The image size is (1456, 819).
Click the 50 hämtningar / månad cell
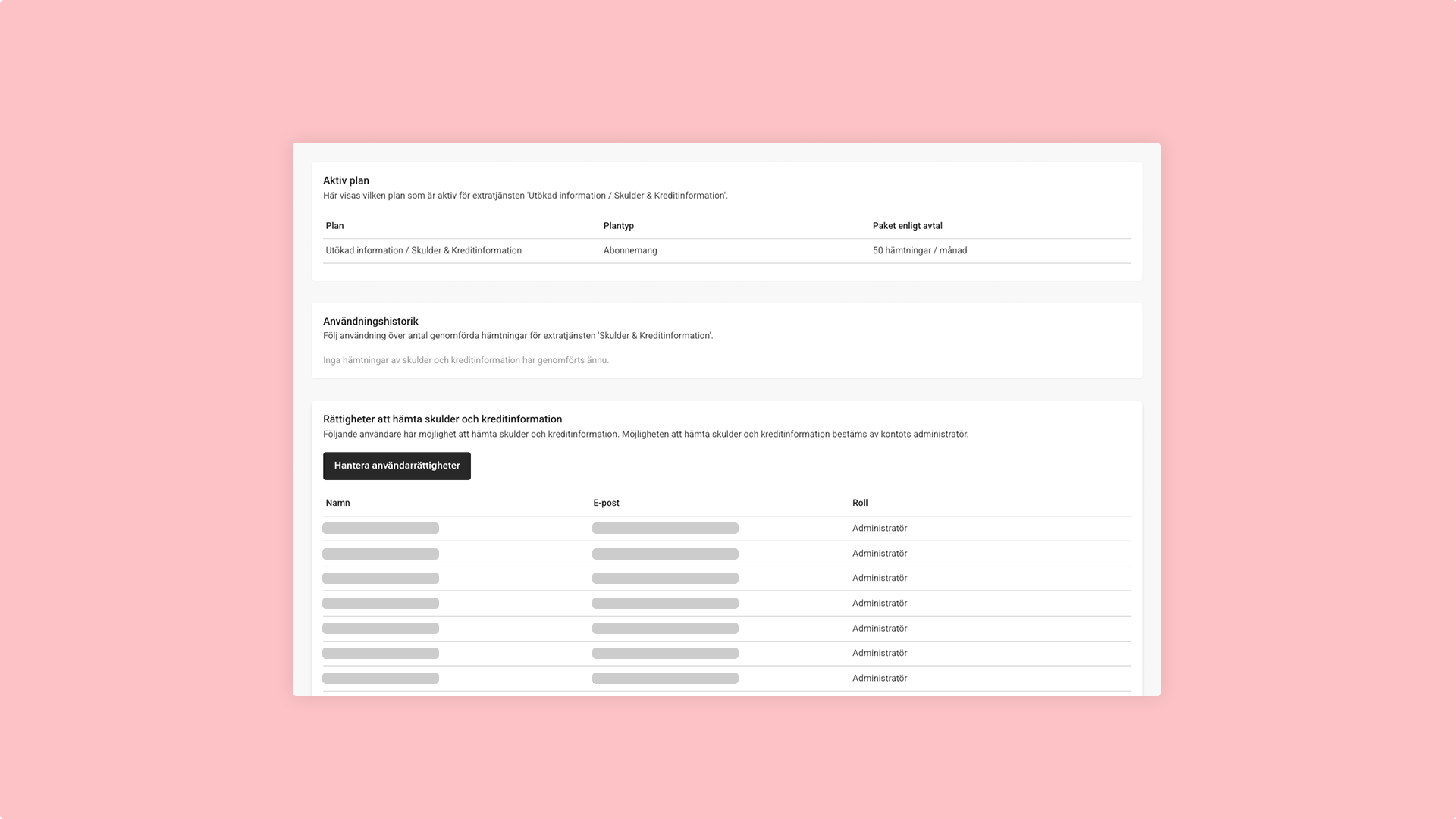click(919, 250)
